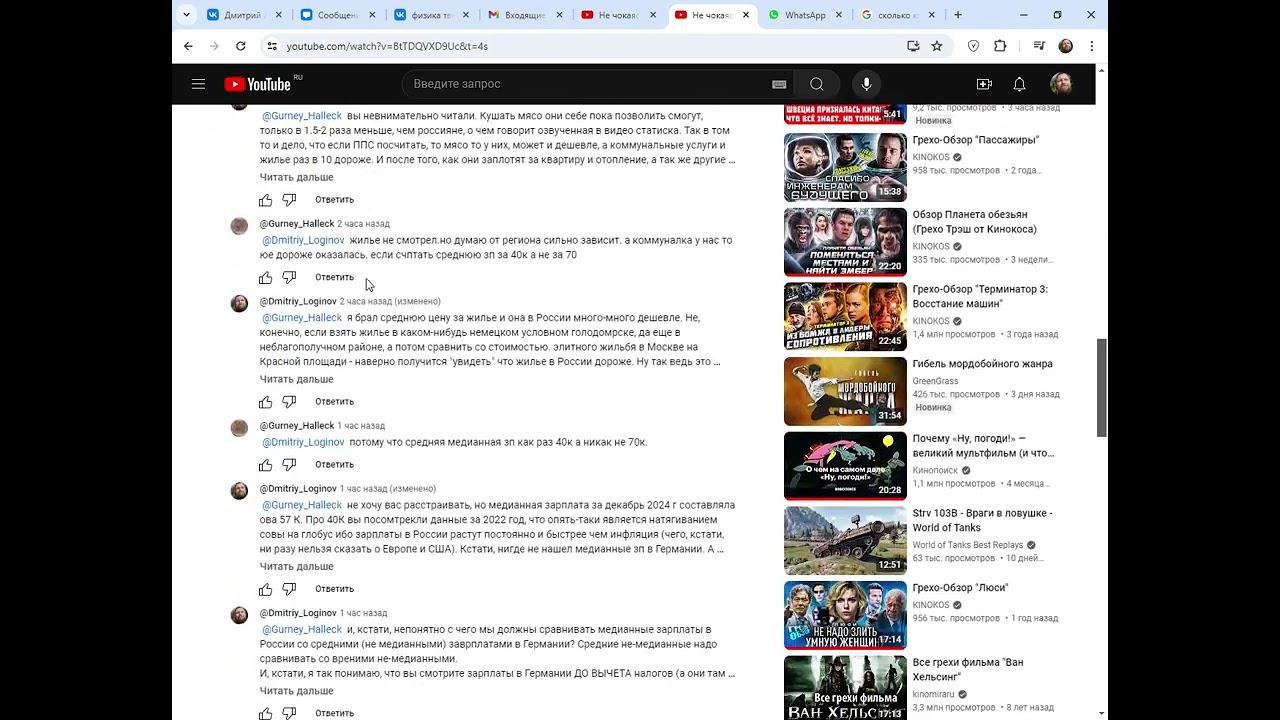Open thumbnail for Грехо-Обзор "Пассажиры"

tap(845, 167)
